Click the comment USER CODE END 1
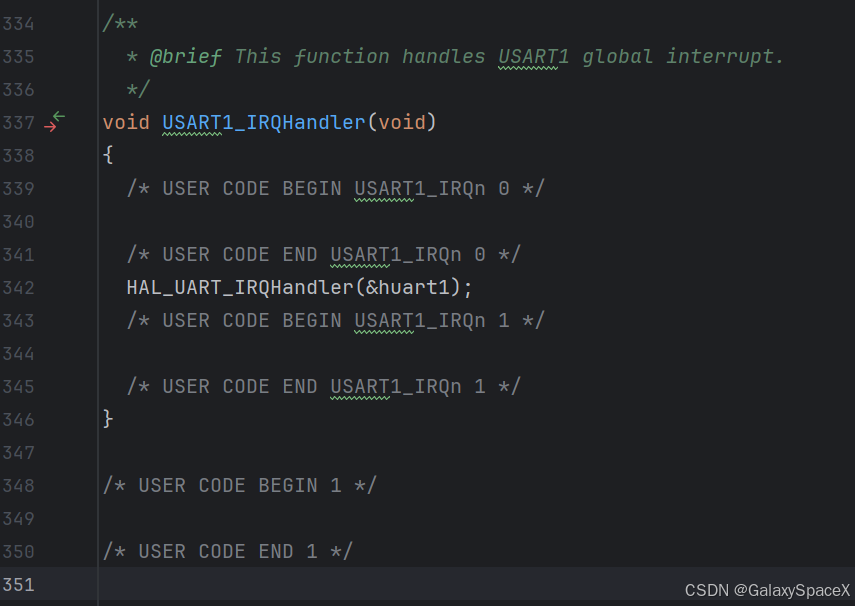855x606 pixels. pyautogui.click(x=227, y=551)
